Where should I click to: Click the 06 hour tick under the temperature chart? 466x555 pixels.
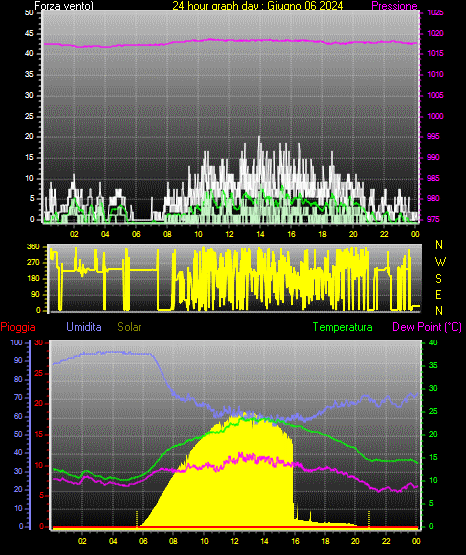[x=143, y=541]
